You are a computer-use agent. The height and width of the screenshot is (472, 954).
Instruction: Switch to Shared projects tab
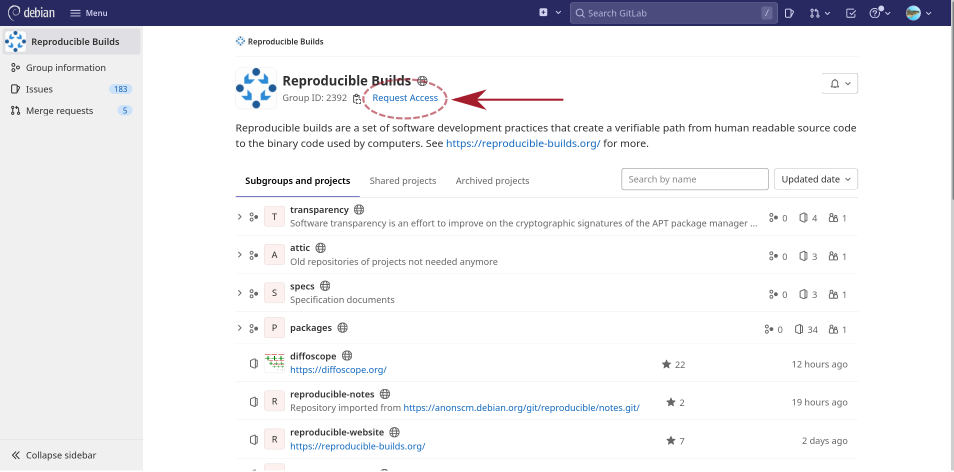[403, 181]
